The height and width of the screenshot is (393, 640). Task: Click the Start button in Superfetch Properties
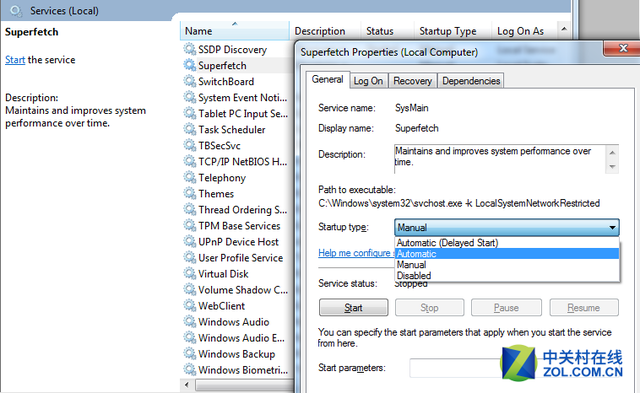(353, 308)
